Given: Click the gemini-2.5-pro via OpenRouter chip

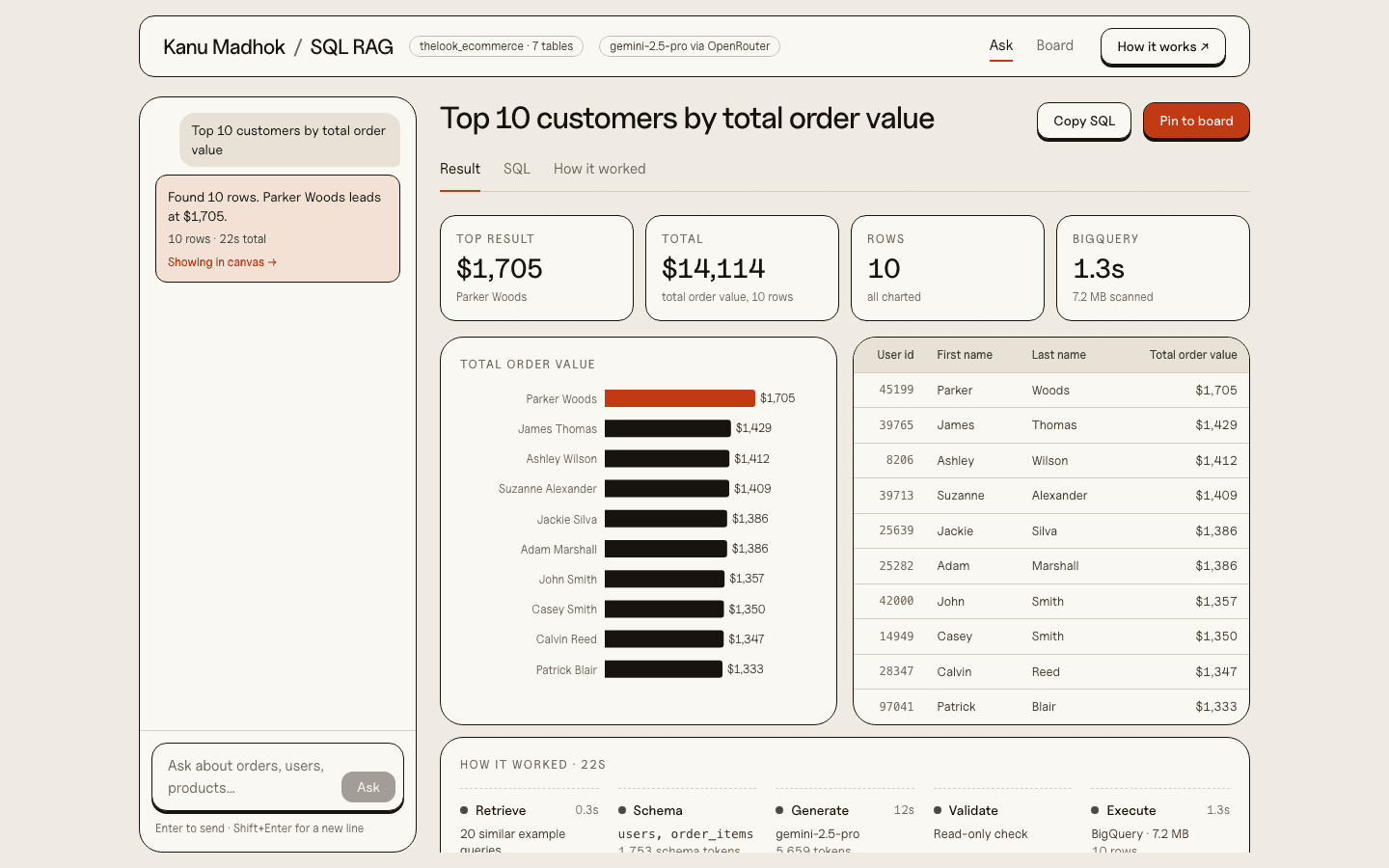Looking at the screenshot, I should [690, 46].
